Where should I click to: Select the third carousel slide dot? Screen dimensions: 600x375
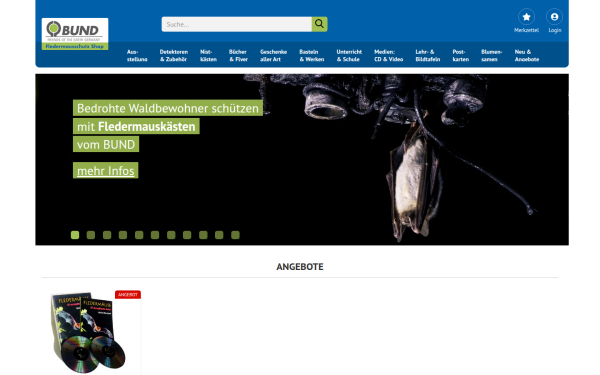107,235
